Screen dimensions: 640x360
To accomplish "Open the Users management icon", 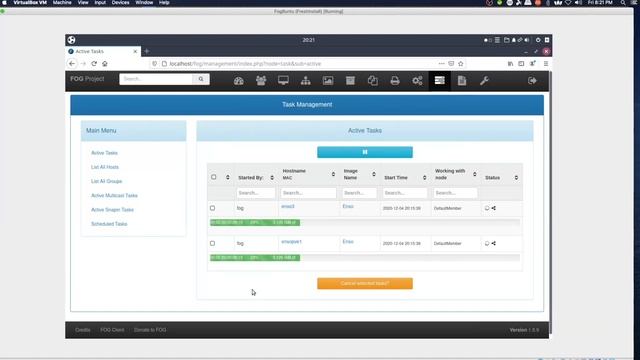I will 261,80.
